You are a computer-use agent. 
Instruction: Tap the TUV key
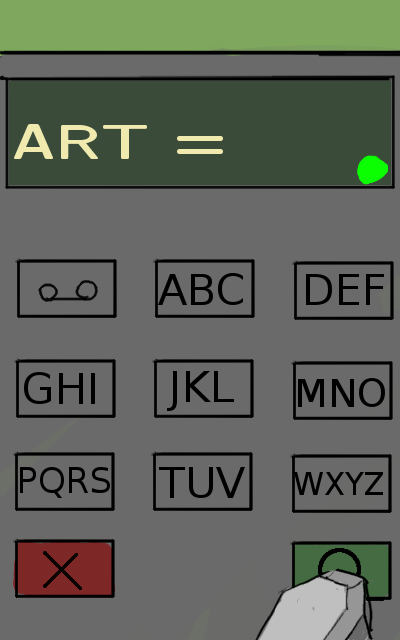[x=202, y=481]
